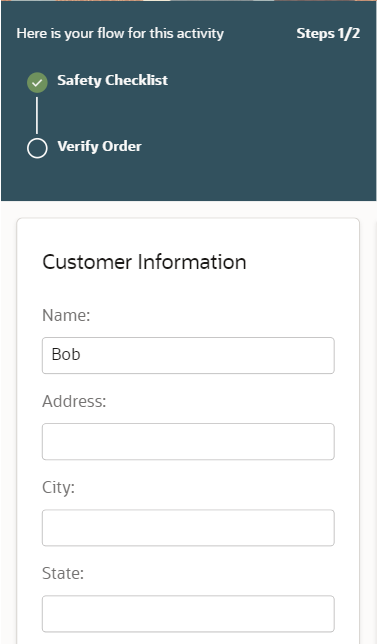
Task: Click the Address: field label
Action: [74, 401]
